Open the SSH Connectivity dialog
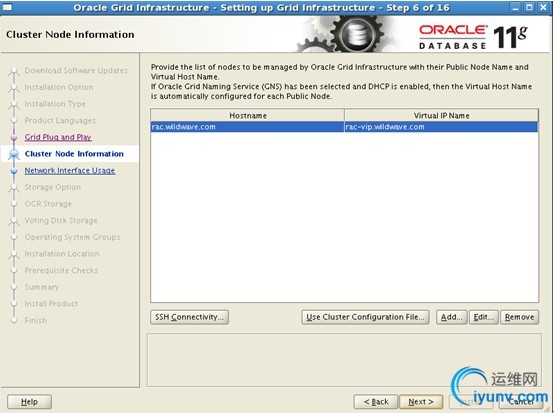Viewport: 554px width, 413px height. [x=189, y=317]
